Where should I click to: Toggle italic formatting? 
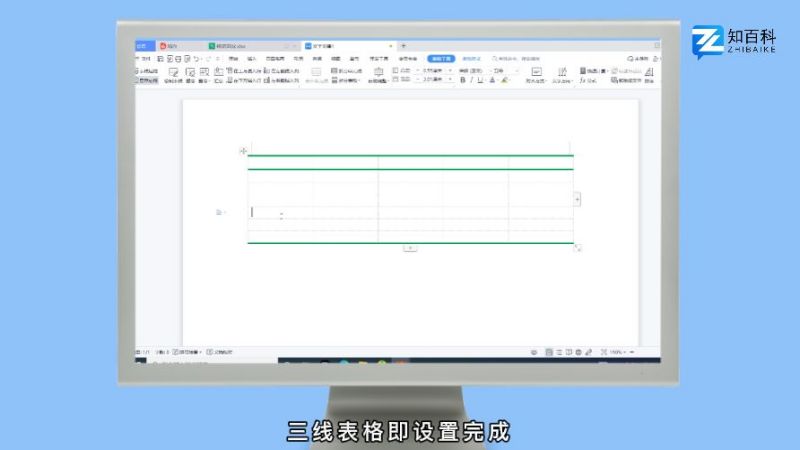pyautogui.click(x=471, y=80)
